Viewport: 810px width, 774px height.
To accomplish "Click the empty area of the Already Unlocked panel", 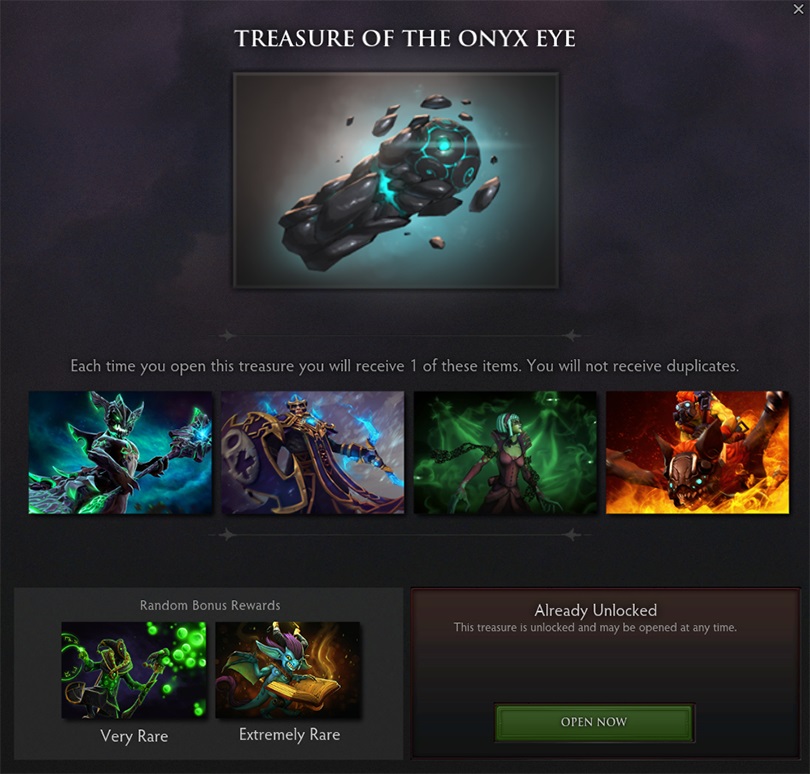I will (x=605, y=669).
